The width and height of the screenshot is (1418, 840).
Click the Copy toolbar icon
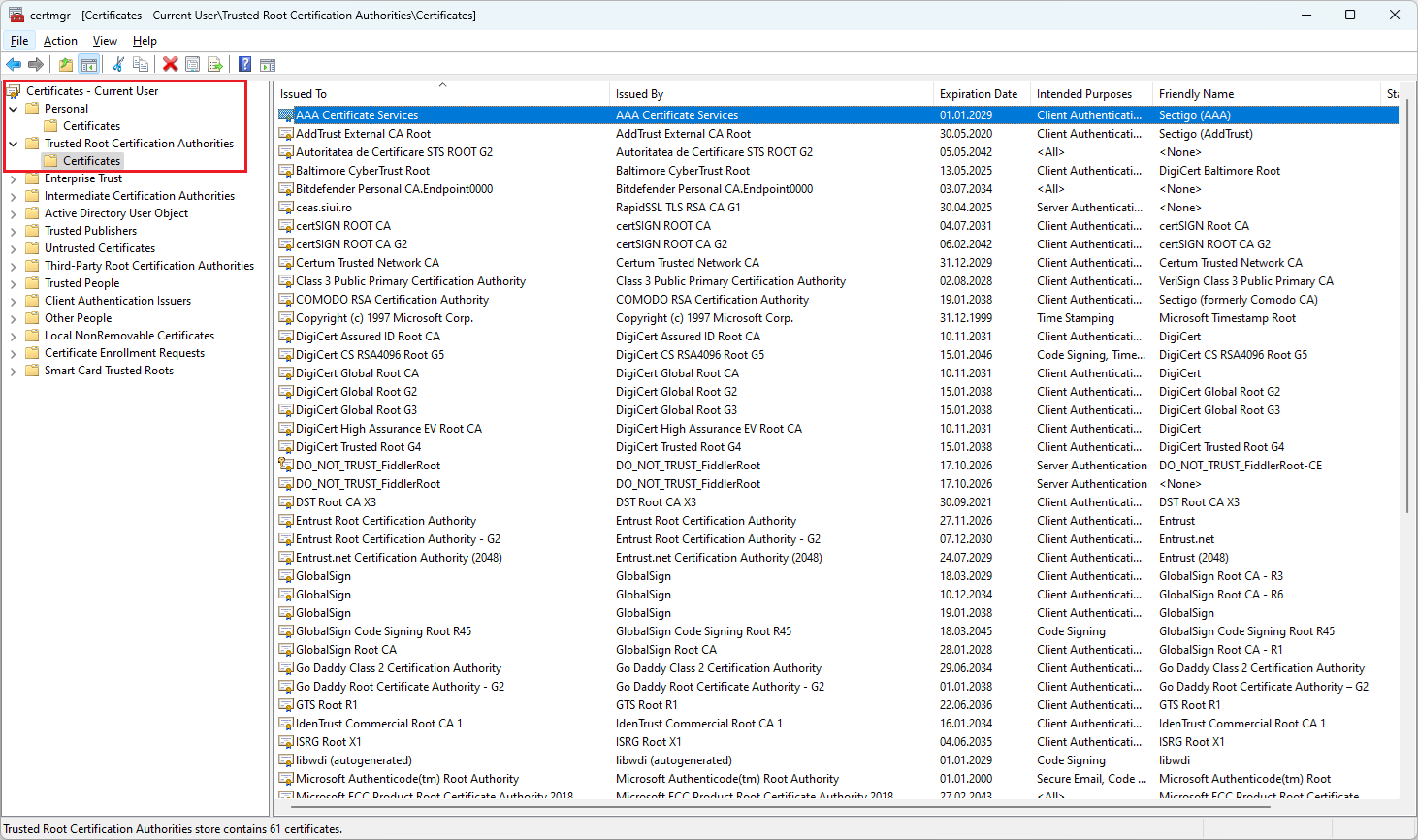pos(141,65)
